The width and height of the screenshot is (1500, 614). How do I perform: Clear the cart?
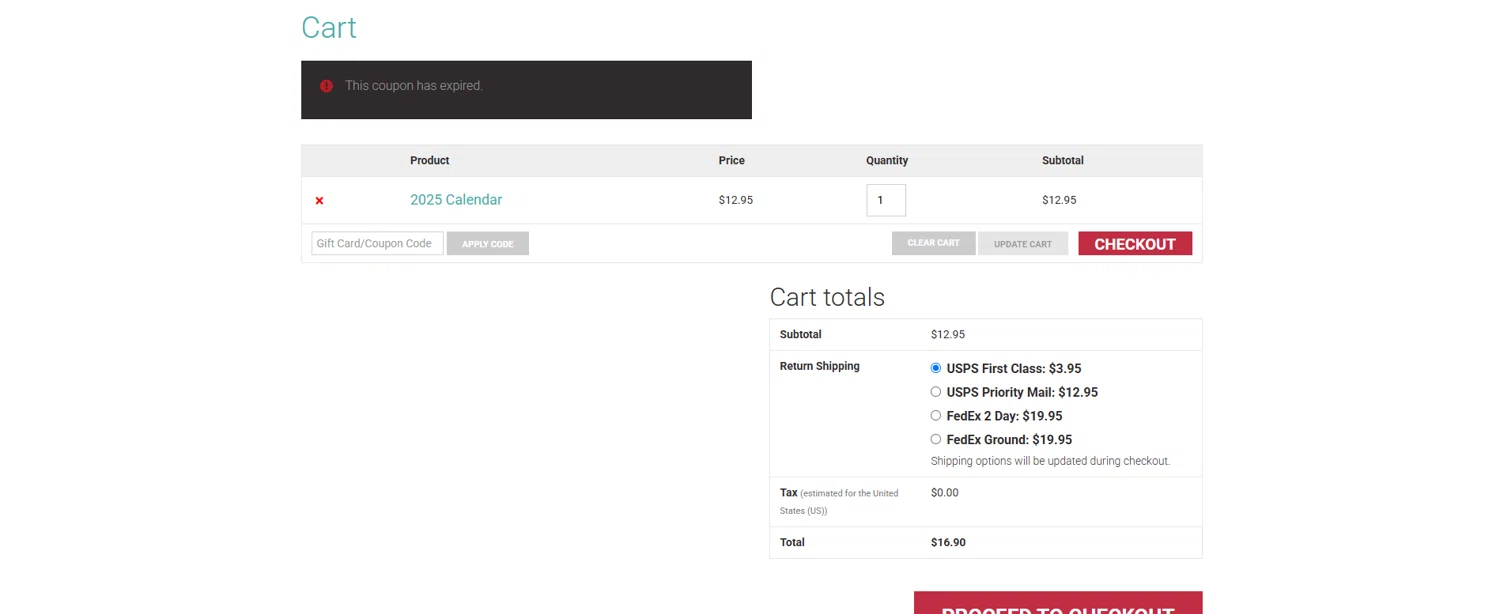pyautogui.click(x=933, y=243)
